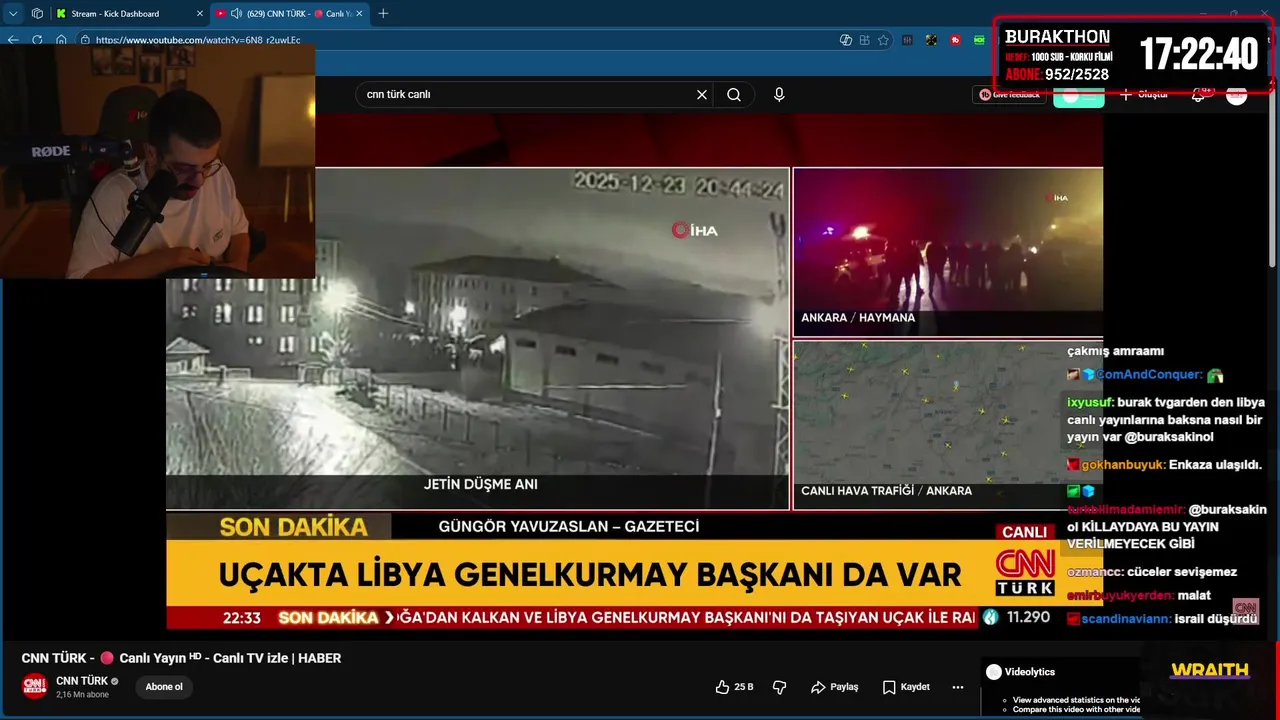Viewport: 1280px width, 720px height.
Task: Open the YouTube account avatar menu
Action: [x=1237, y=94]
